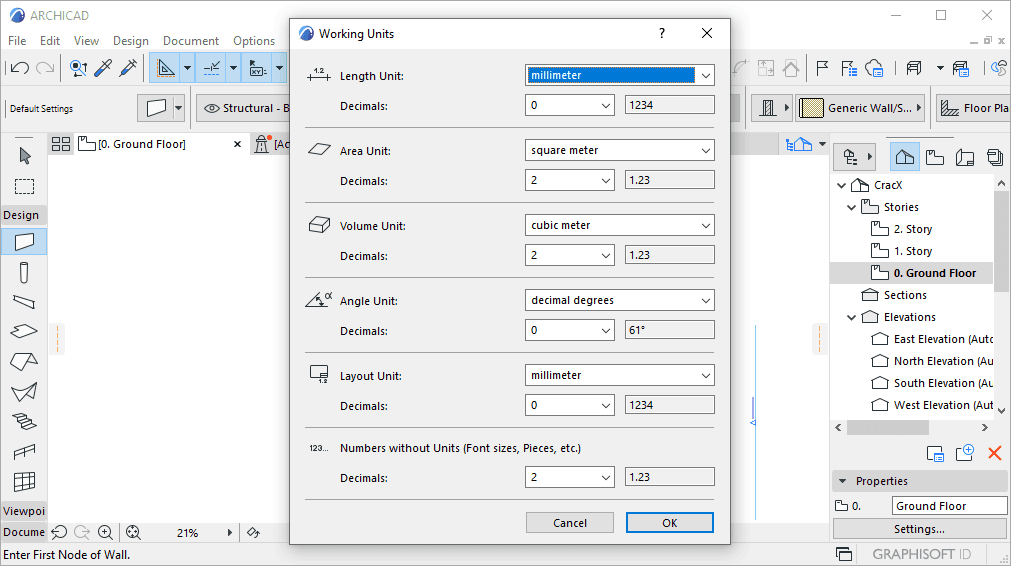Select the Wall tool in toolbox
Viewport: 1011px width, 566px height.
pyautogui.click(x=24, y=242)
